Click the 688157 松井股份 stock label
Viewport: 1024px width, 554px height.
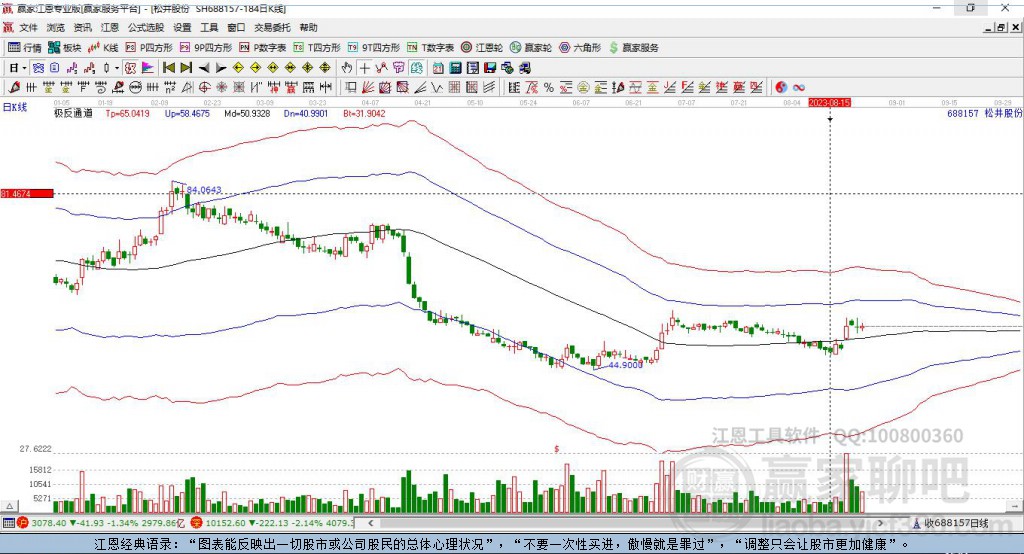tap(984, 113)
